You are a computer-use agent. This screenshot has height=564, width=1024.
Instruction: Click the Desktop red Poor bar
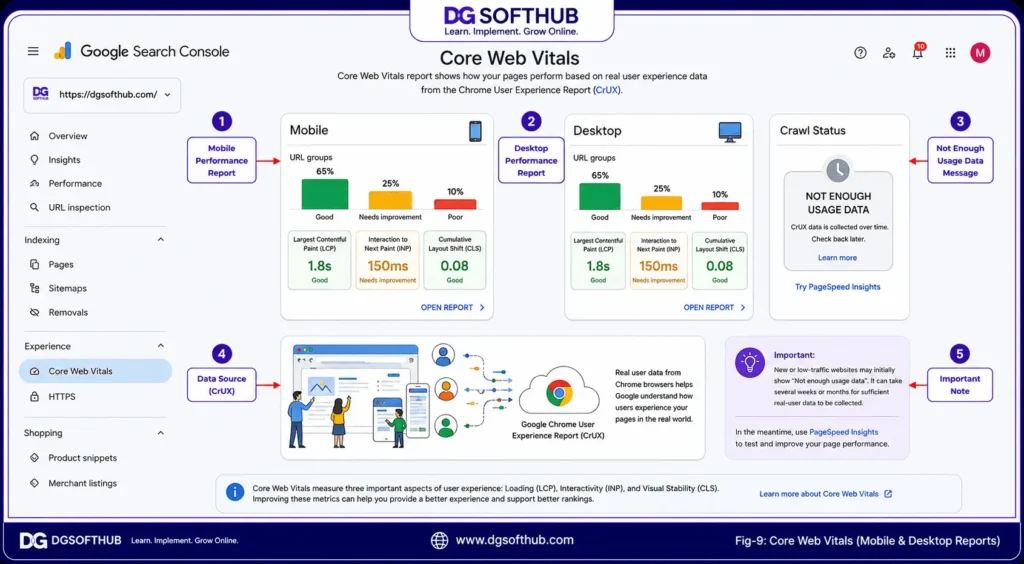(x=720, y=206)
